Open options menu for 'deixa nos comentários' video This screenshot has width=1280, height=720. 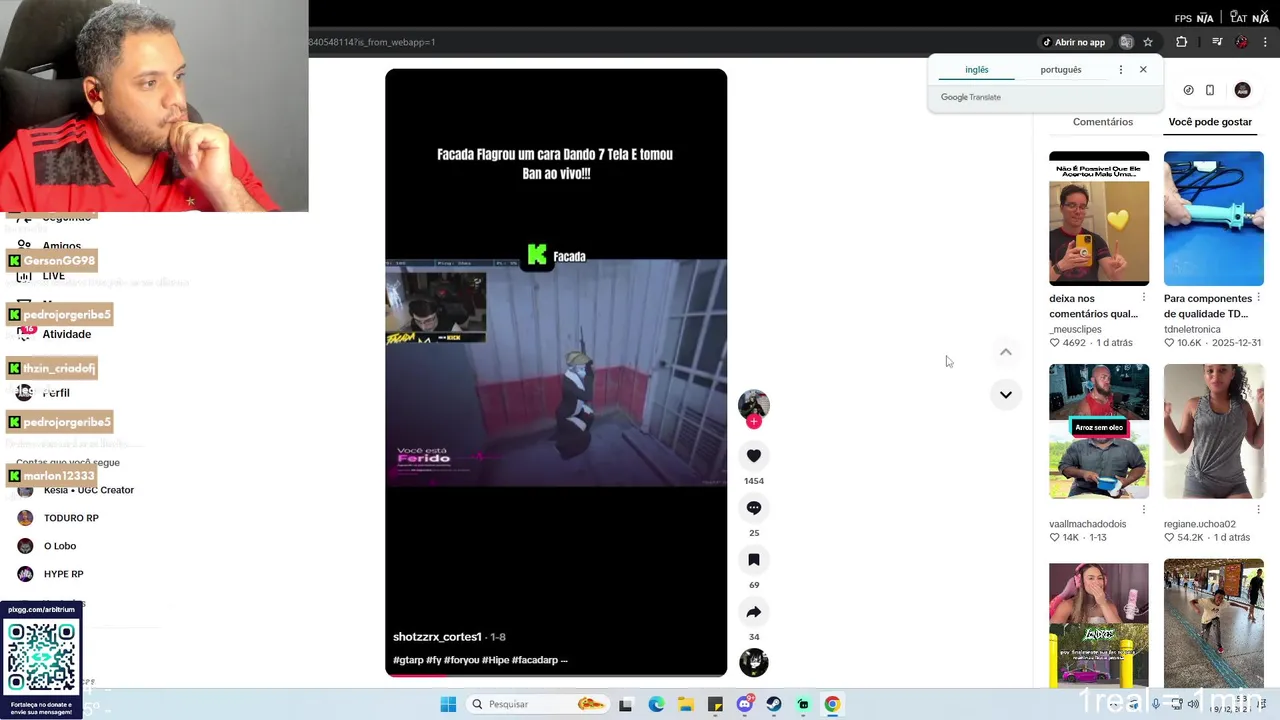point(1144,298)
